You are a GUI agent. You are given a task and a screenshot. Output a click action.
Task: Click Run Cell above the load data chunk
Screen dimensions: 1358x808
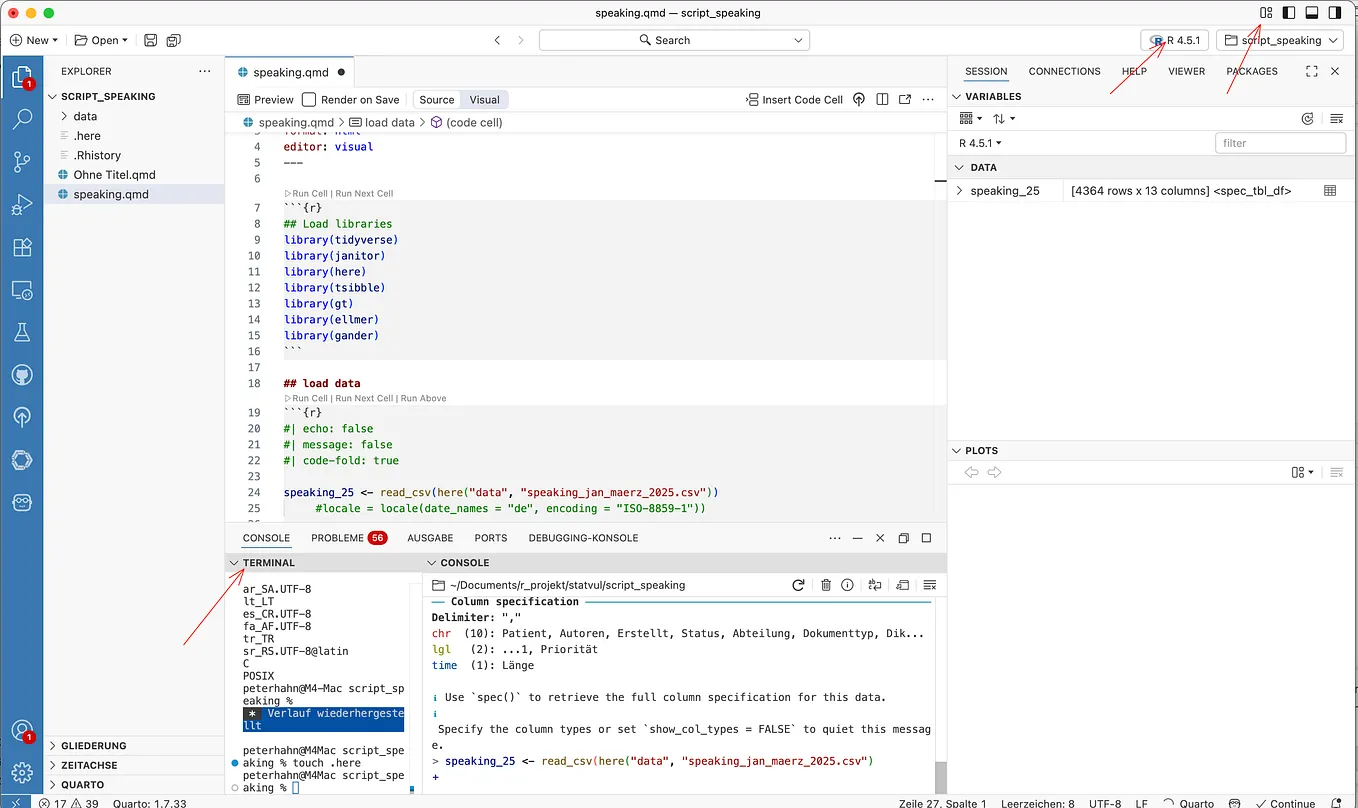tap(306, 398)
